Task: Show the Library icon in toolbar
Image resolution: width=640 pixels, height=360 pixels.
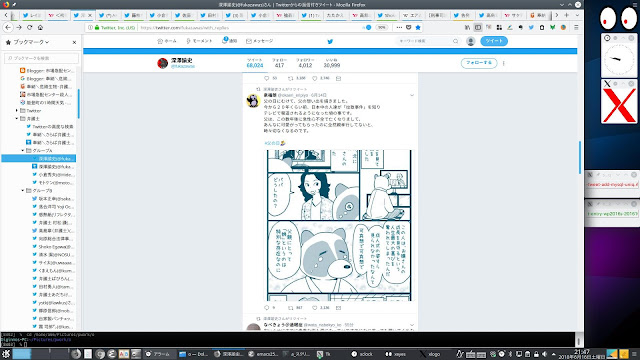Action: point(467,27)
